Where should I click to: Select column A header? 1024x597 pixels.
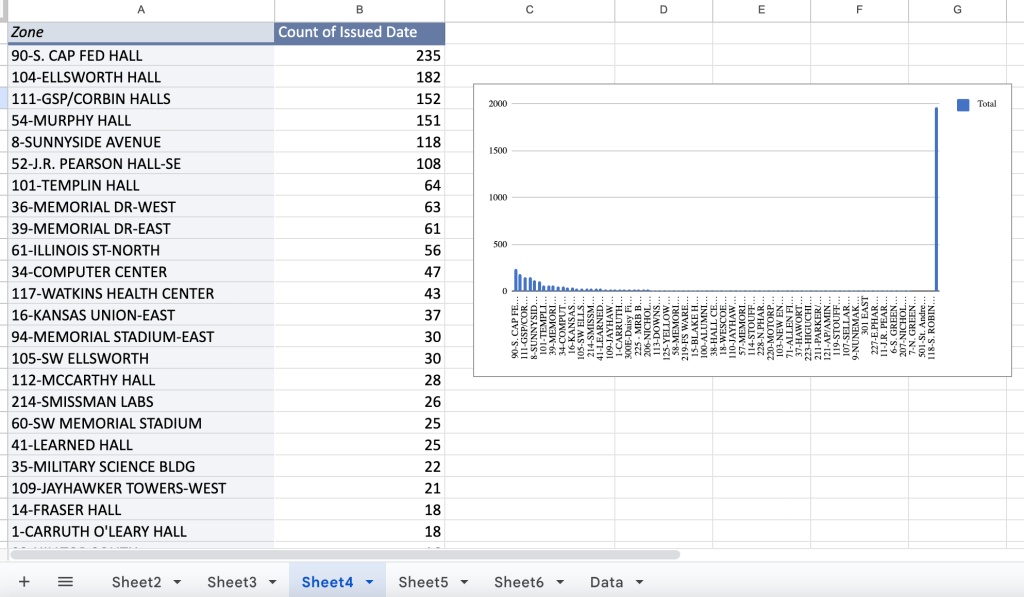click(x=140, y=10)
